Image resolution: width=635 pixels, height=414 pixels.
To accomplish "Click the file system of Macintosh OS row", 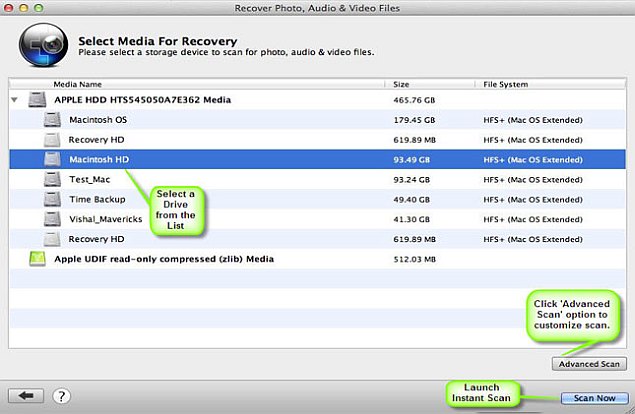I will [x=533, y=120].
